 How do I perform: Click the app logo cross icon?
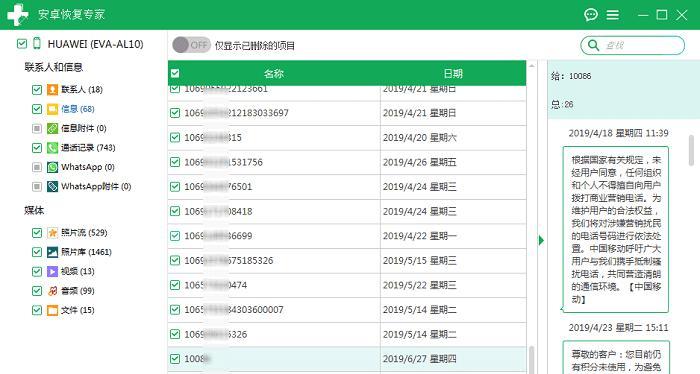click(18, 15)
